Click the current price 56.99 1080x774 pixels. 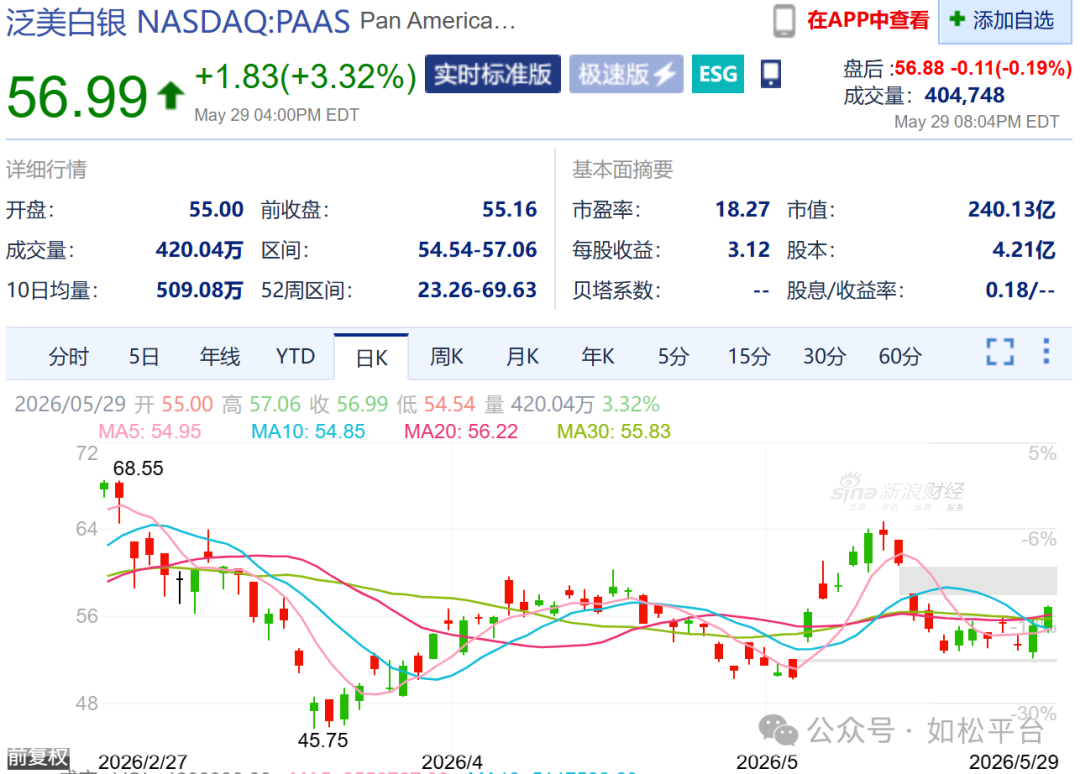(x=77, y=96)
